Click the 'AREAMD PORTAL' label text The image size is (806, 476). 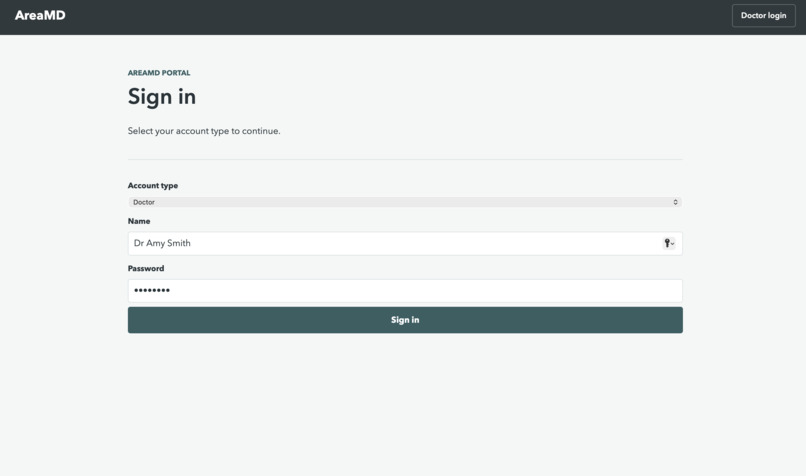point(159,73)
